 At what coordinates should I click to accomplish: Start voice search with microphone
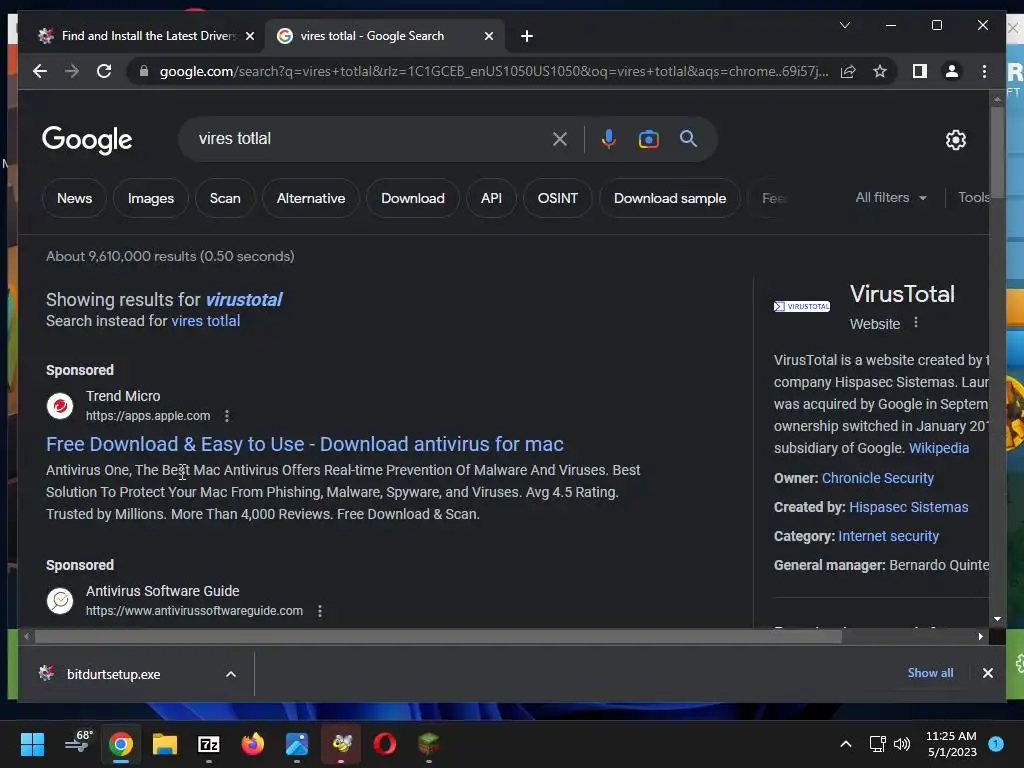(x=609, y=138)
